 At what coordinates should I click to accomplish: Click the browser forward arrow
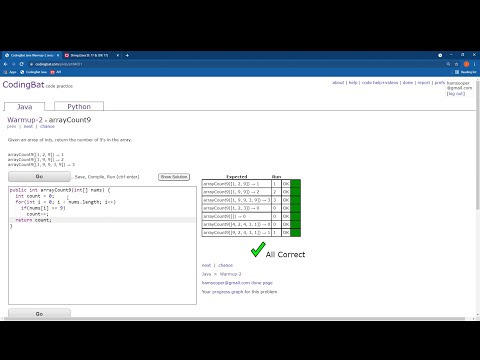point(14,64)
